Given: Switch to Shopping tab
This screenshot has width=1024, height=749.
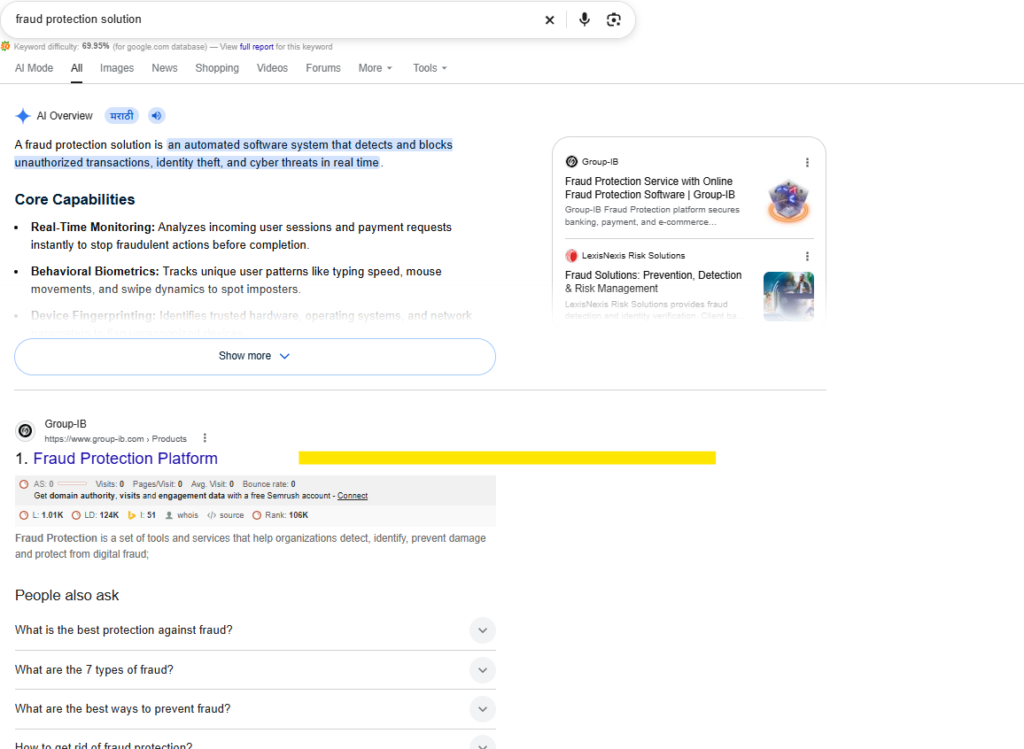Looking at the screenshot, I should (x=217, y=68).
